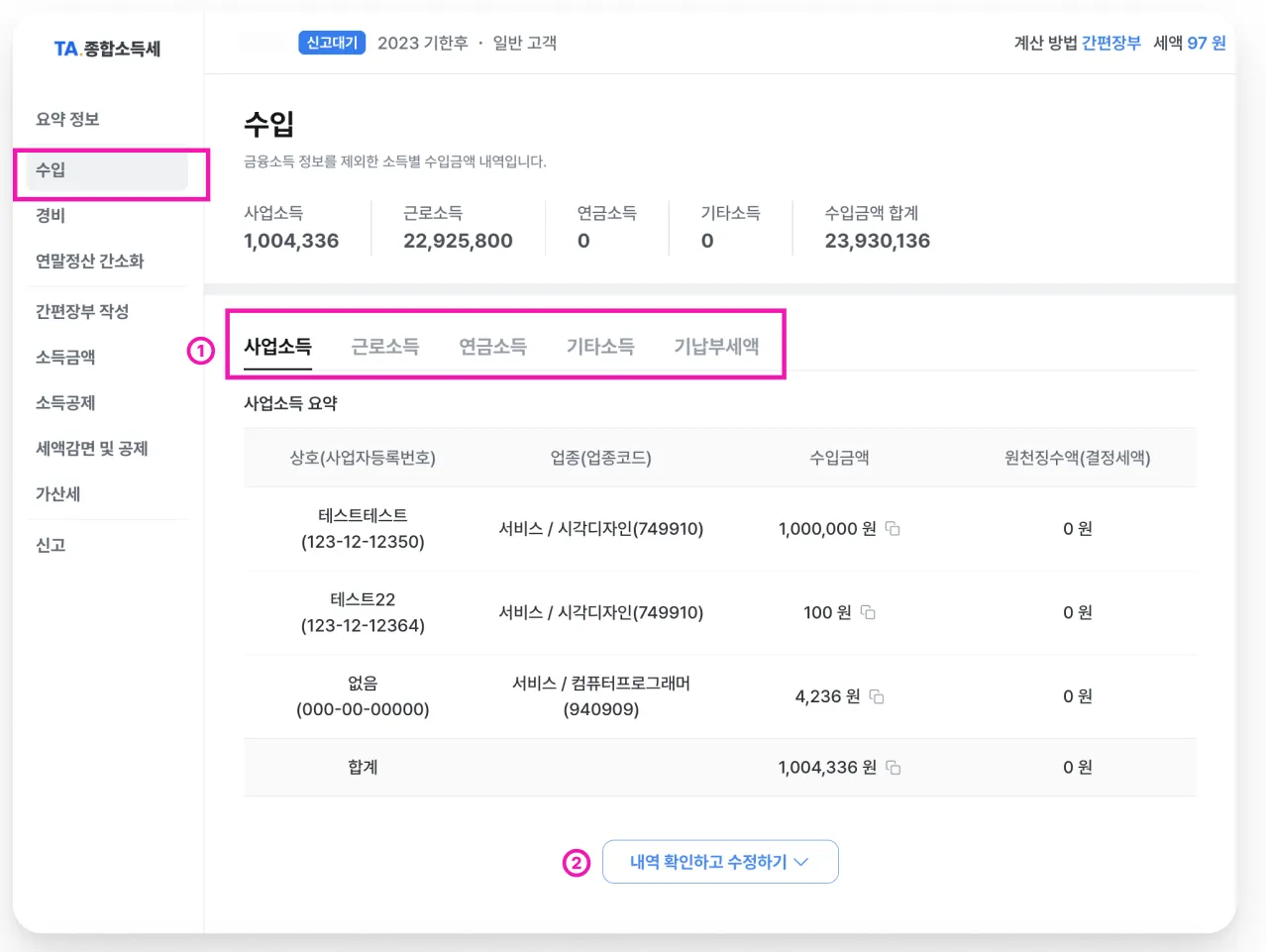Open 간편장부 작성 in sidebar
1266x952 pixels.
coord(82,312)
